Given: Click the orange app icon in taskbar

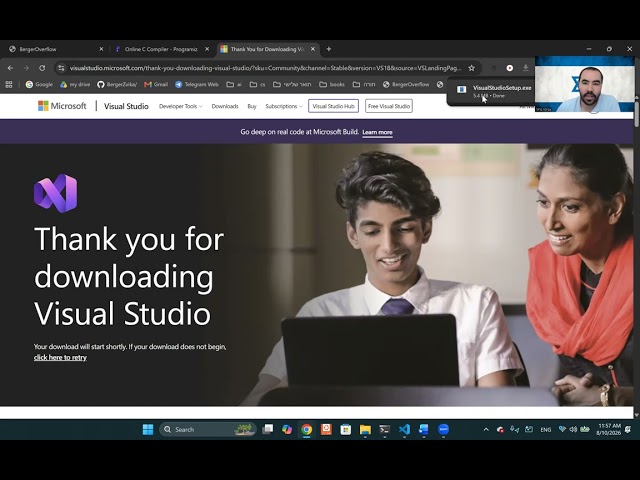Looking at the screenshot, I should [326, 429].
